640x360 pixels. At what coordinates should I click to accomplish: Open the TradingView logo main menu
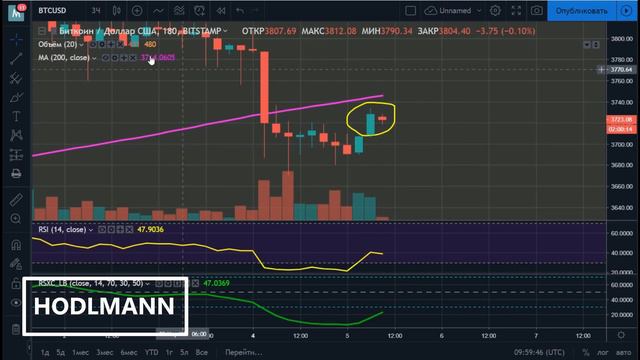click(16, 12)
